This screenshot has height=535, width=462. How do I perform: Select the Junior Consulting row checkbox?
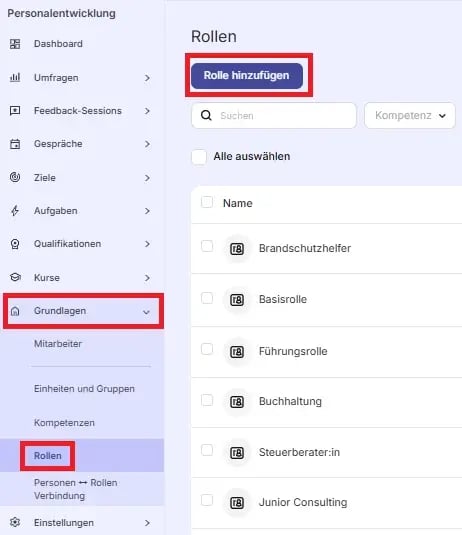pyautogui.click(x=207, y=500)
